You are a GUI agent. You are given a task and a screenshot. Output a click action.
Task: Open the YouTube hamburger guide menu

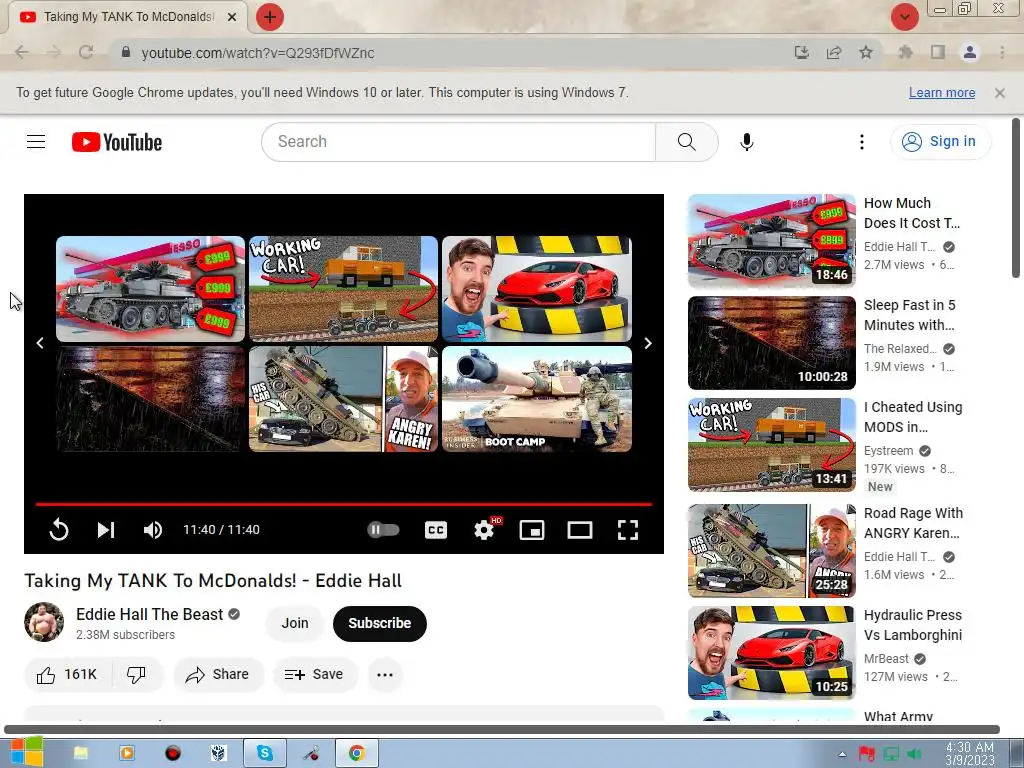tap(36, 142)
